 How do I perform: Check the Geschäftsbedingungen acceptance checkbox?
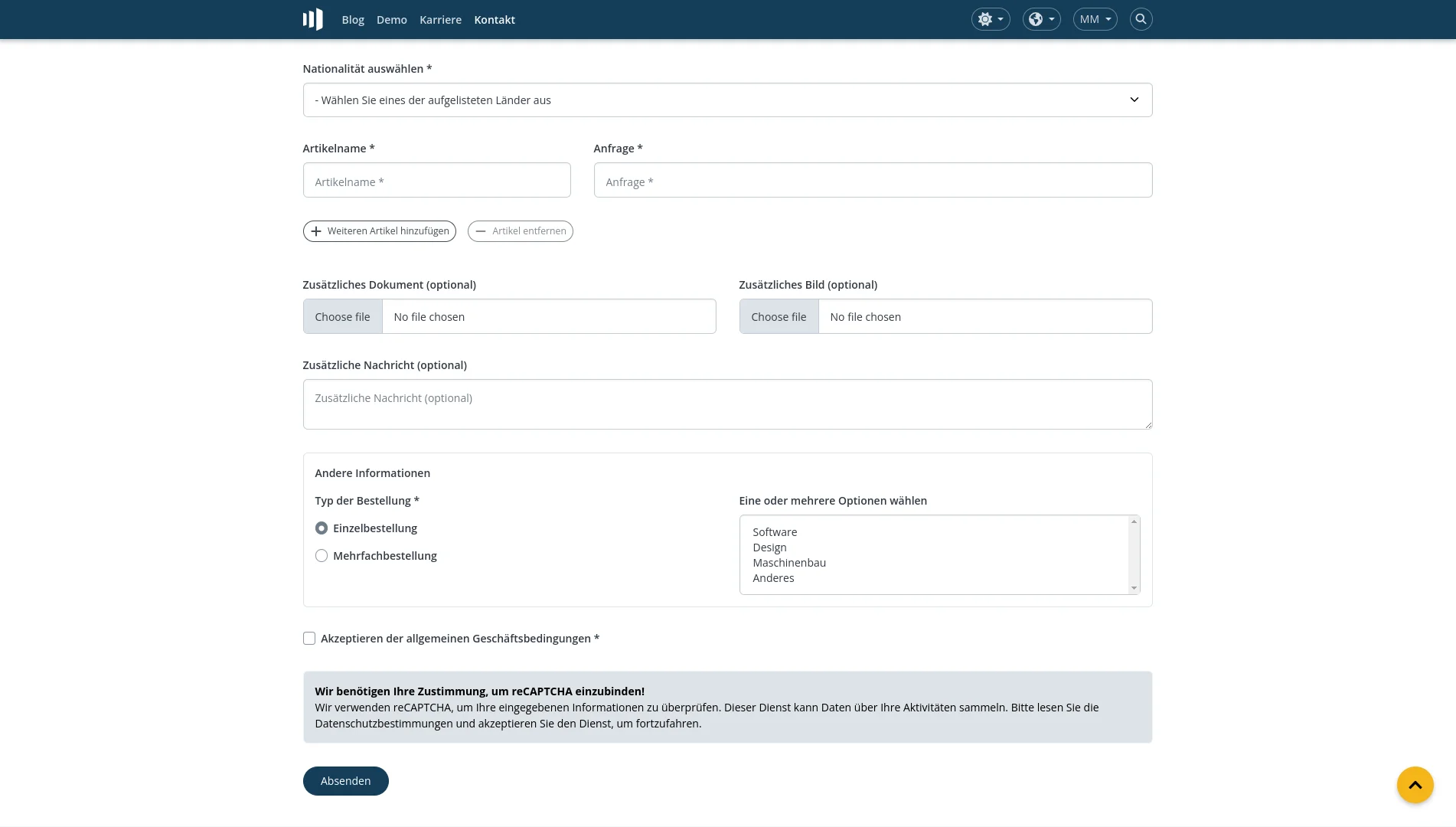pos(309,638)
